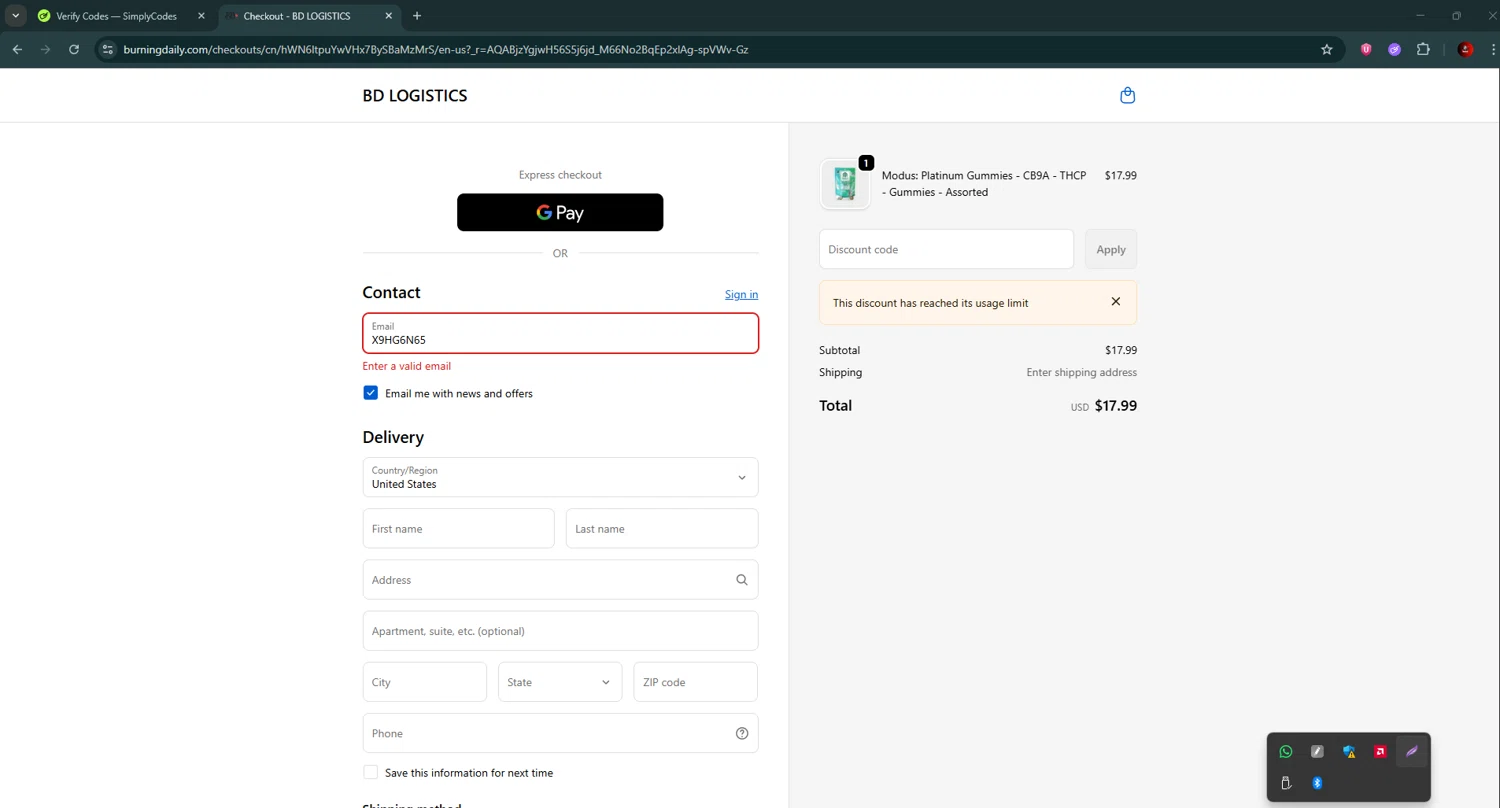Open the purple round extension icon
Image resolution: width=1500 pixels, height=808 pixels.
coord(1394,49)
